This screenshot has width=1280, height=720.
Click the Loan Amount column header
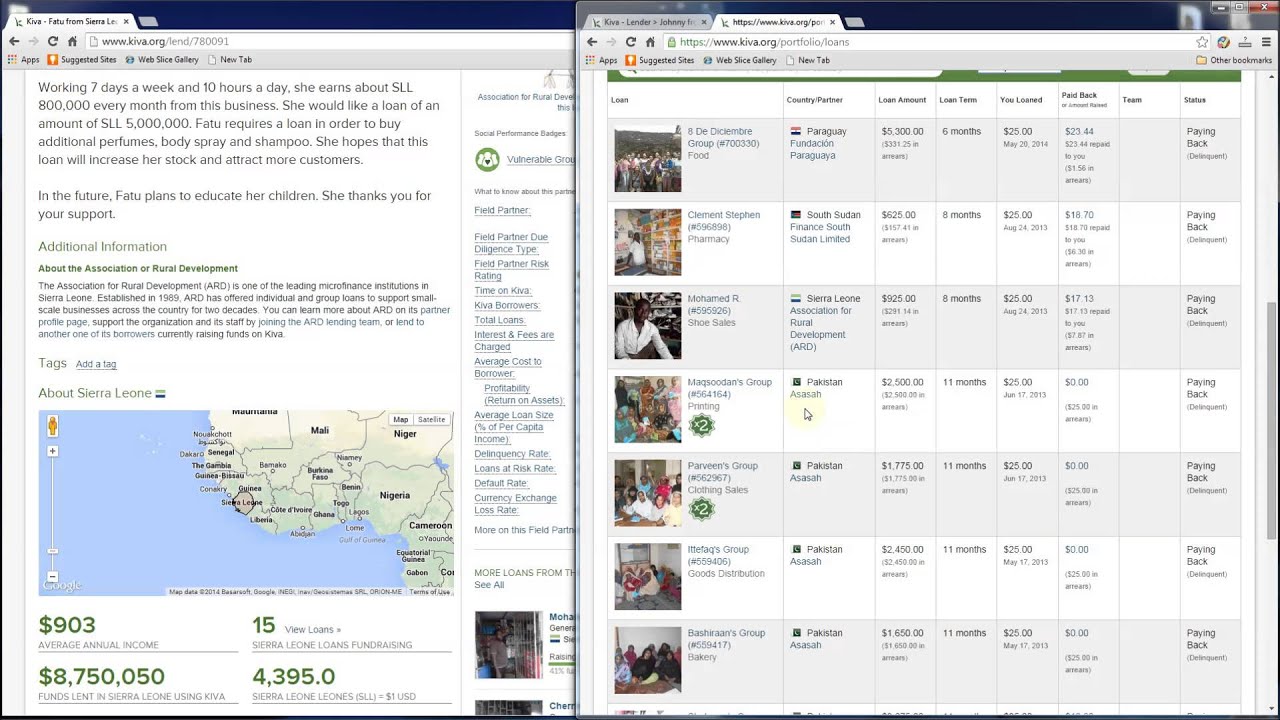pos(902,100)
